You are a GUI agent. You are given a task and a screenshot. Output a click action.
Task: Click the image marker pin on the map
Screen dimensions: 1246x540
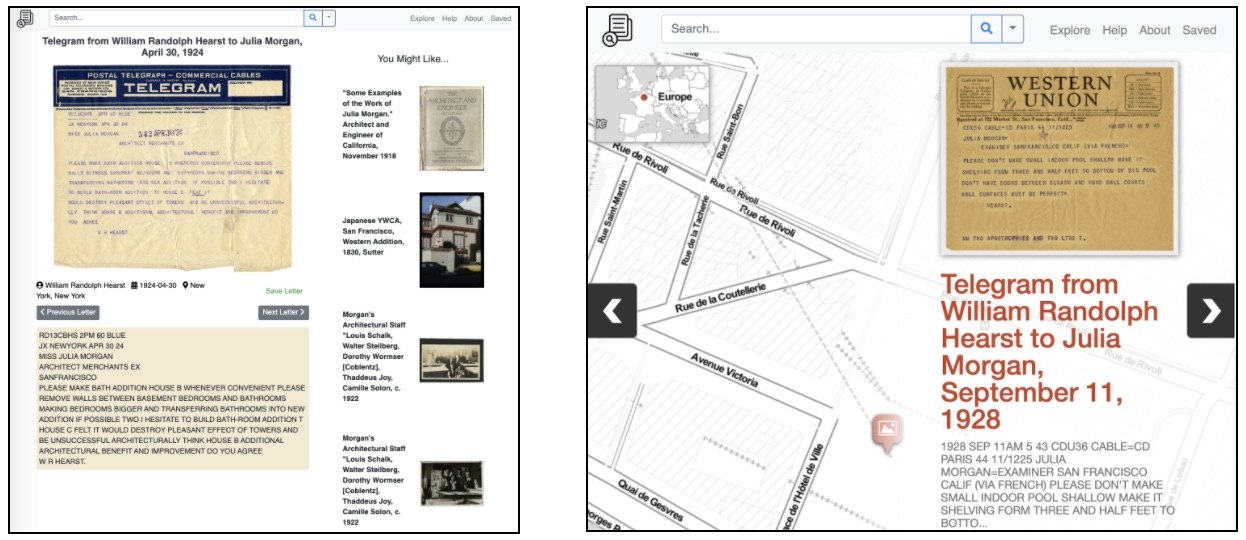tap(886, 433)
